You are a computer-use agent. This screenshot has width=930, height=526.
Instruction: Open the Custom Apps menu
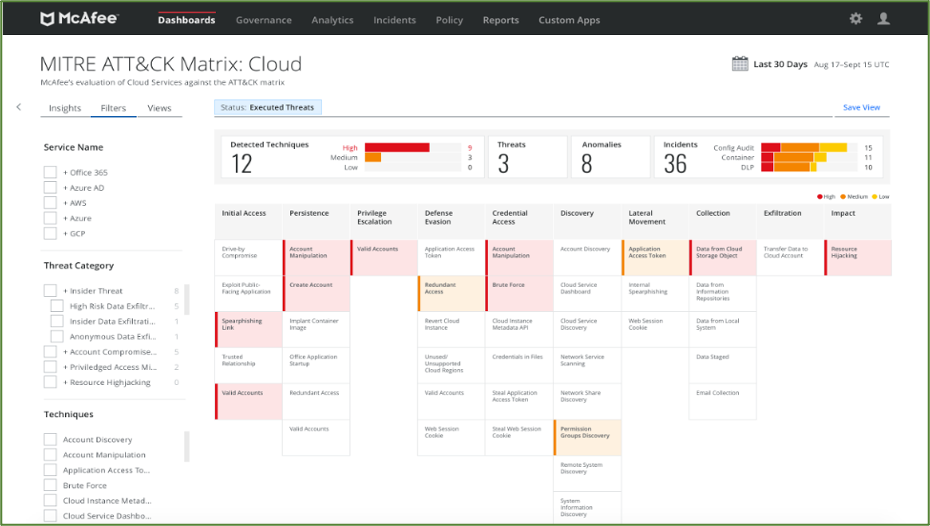(x=569, y=20)
